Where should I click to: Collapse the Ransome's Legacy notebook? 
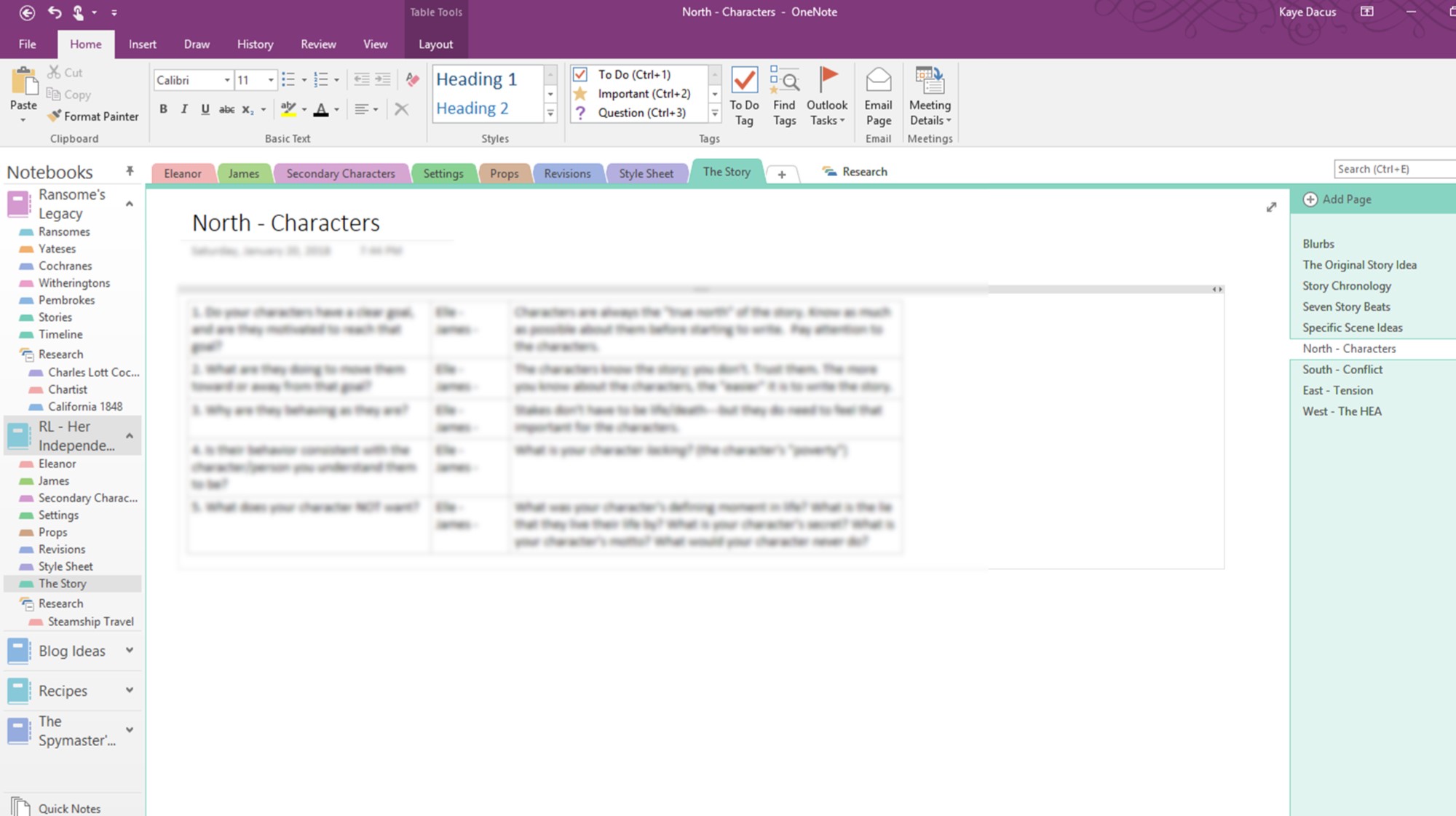(130, 204)
